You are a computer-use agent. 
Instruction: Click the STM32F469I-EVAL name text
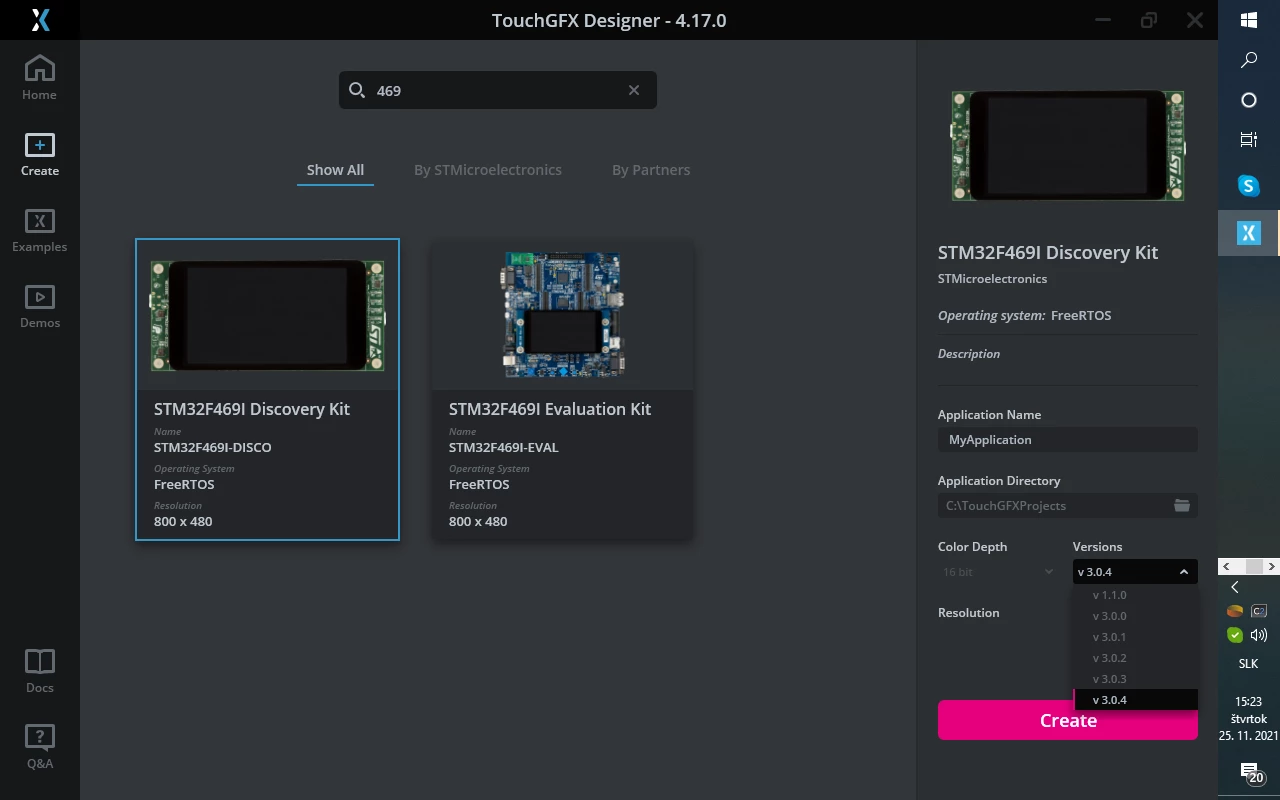pyautogui.click(x=504, y=447)
